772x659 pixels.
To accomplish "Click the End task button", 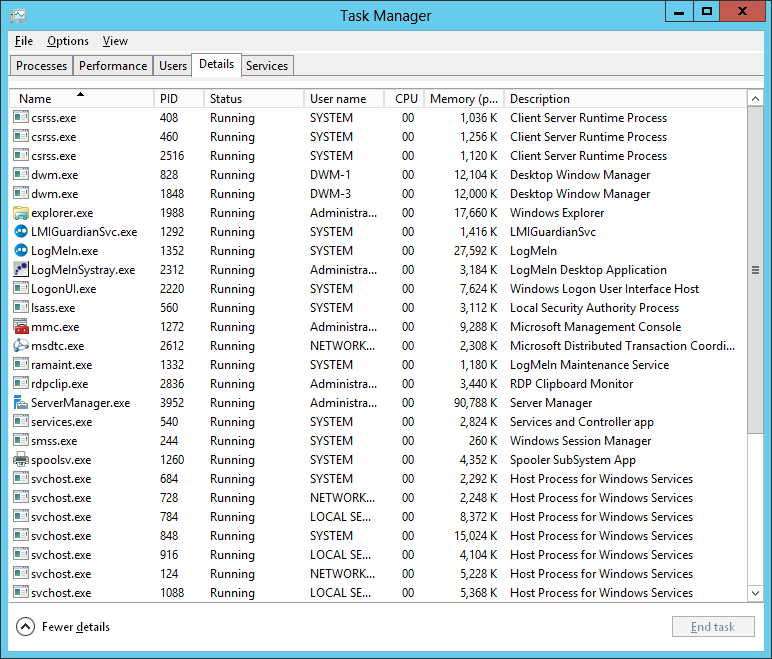I will click(x=713, y=626).
